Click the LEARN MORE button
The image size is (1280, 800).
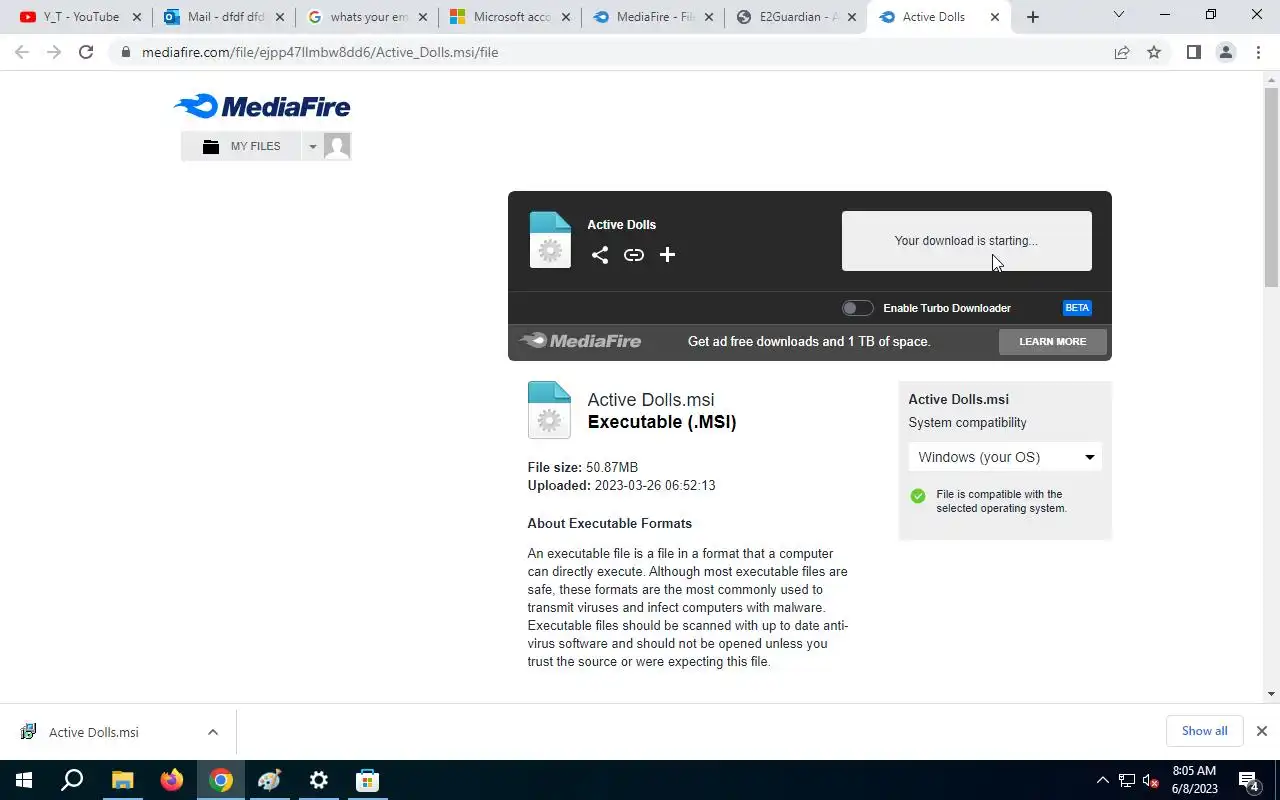click(x=1052, y=341)
